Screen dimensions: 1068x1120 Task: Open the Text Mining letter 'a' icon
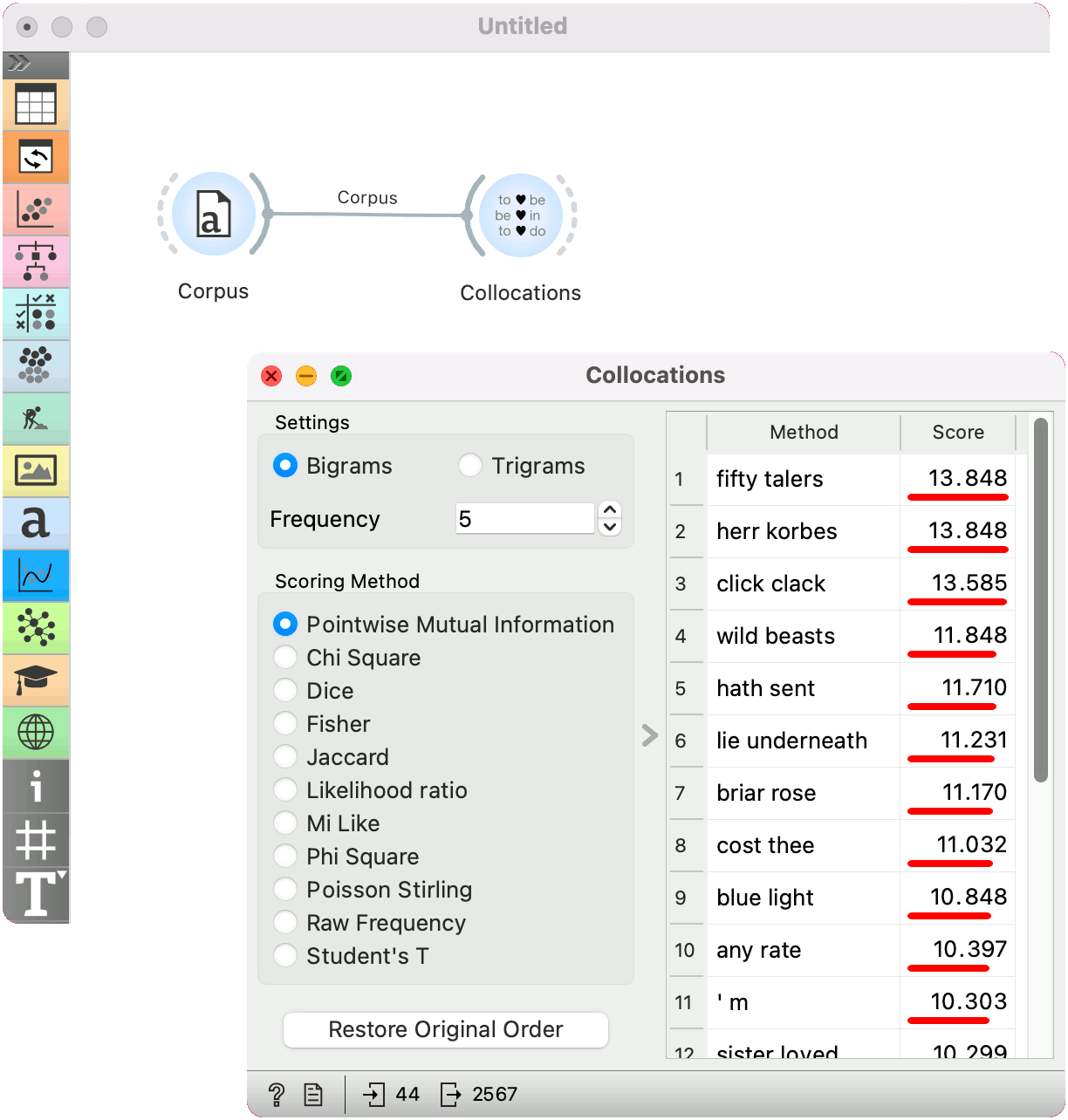click(x=36, y=523)
